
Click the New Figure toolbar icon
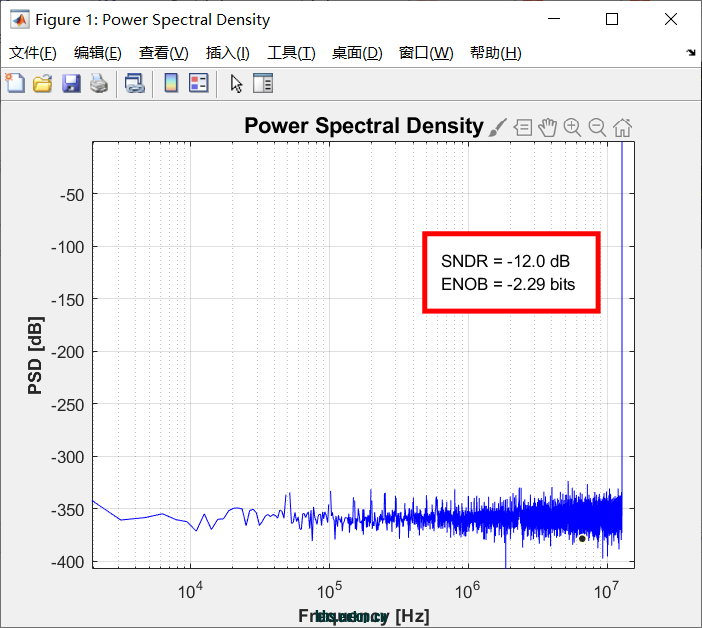[x=15, y=84]
